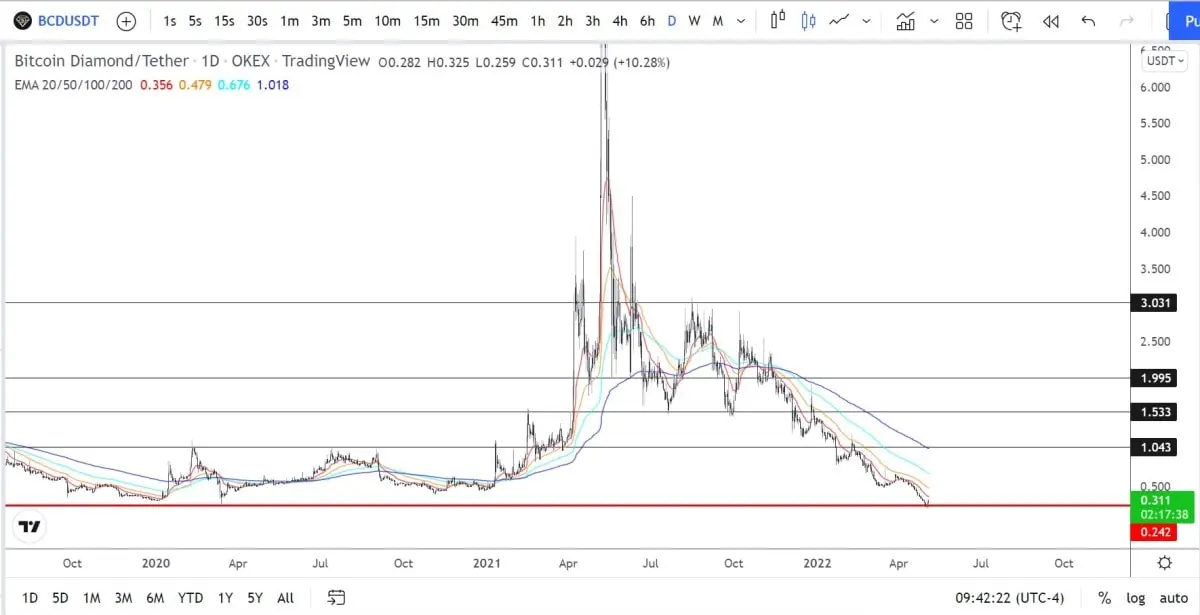Set range to 3M

pyautogui.click(x=123, y=598)
